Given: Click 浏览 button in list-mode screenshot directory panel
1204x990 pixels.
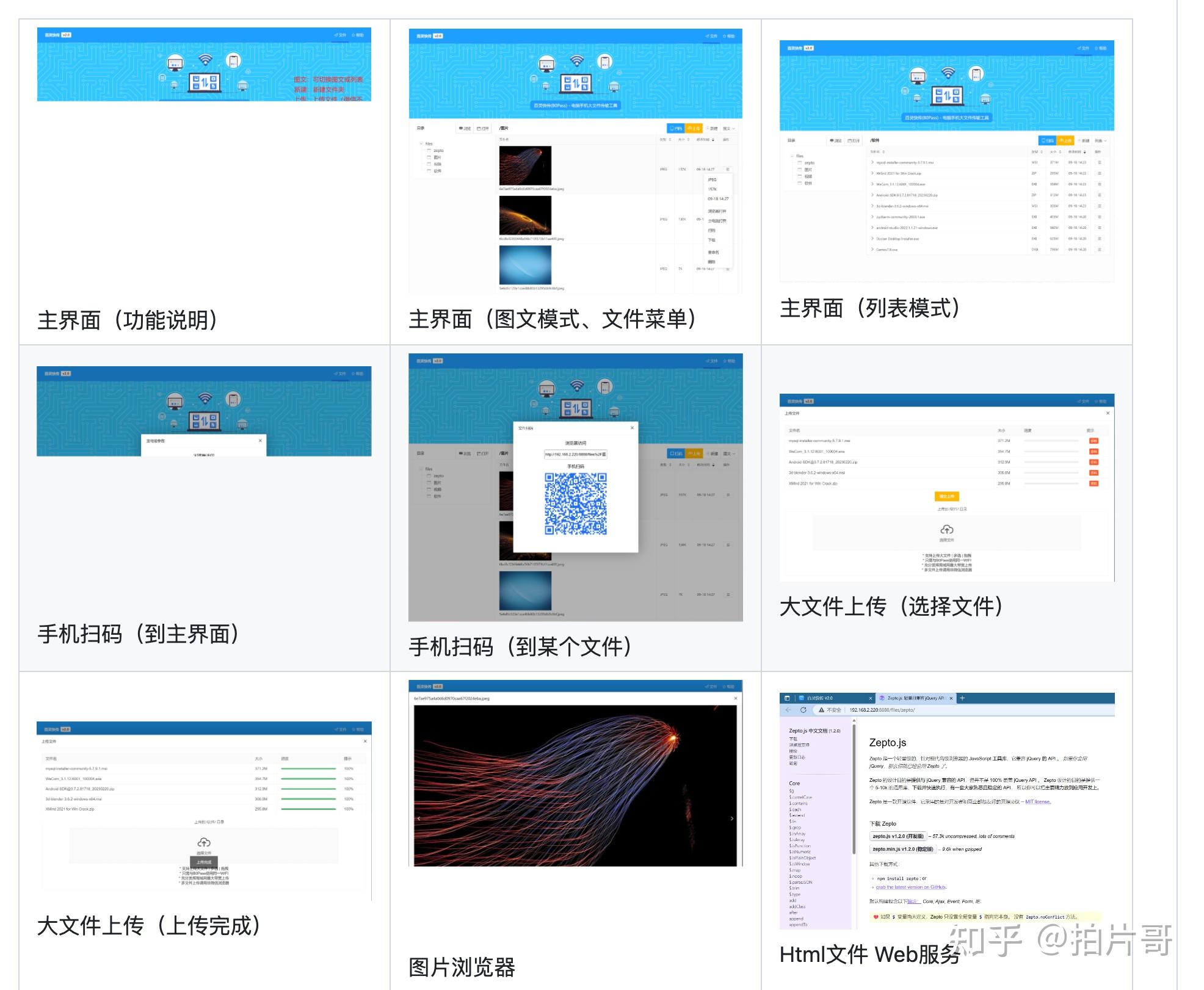Looking at the screenshot, I should pyautogui.click(x=835, y=141).
